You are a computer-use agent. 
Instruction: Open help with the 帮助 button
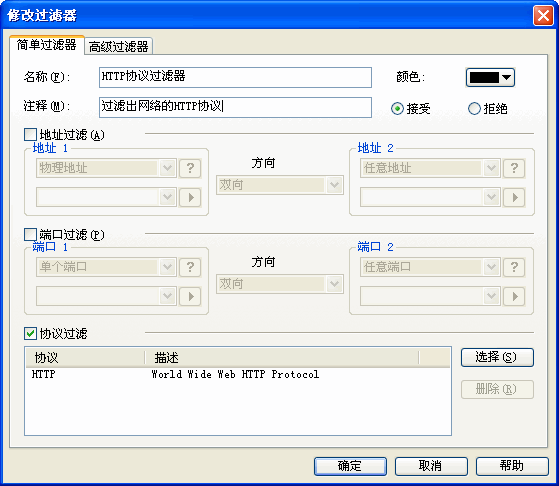(x=512, y=466)
